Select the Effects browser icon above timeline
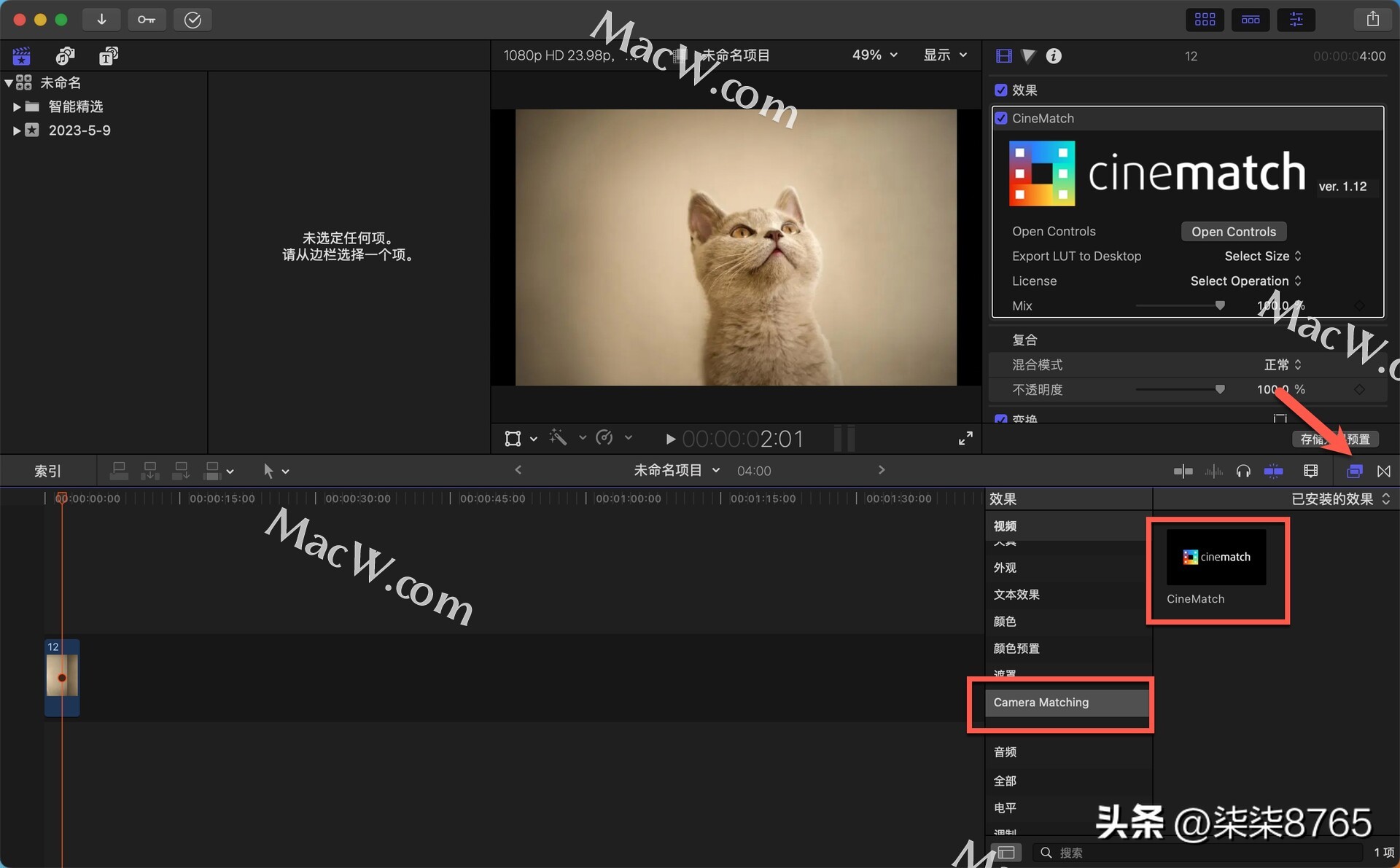 pos(1354,471)
